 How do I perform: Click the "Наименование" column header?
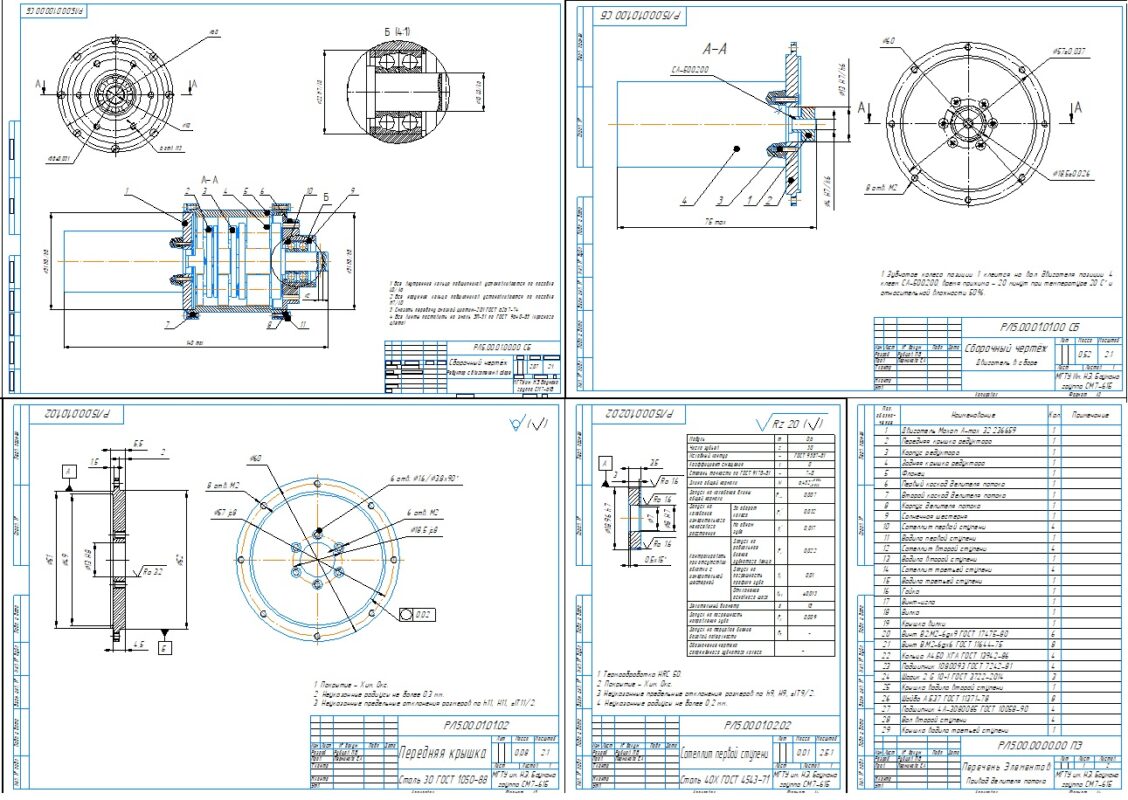click(x=973, y=415)
